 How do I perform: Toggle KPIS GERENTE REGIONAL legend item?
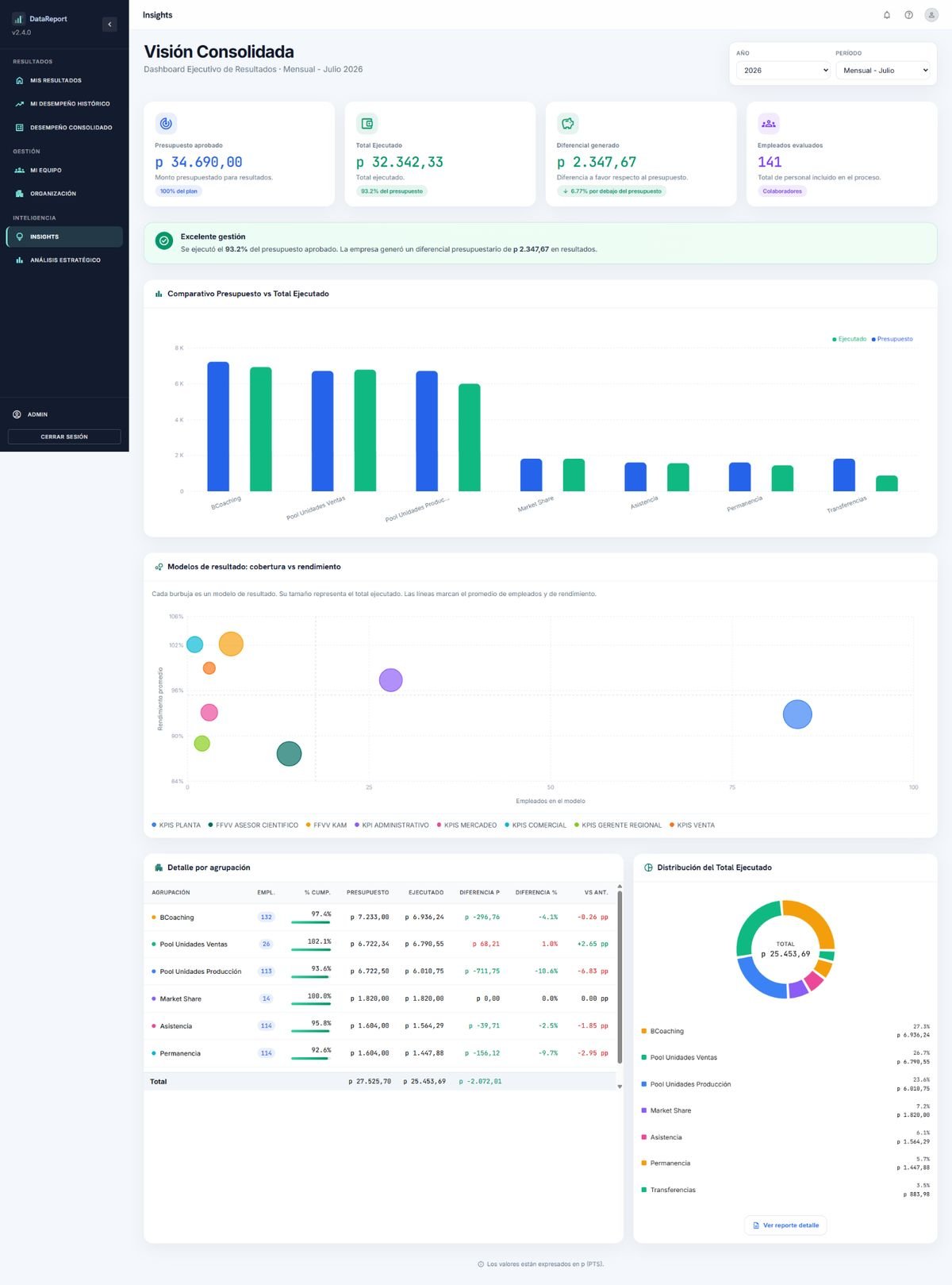coord(617,825)
